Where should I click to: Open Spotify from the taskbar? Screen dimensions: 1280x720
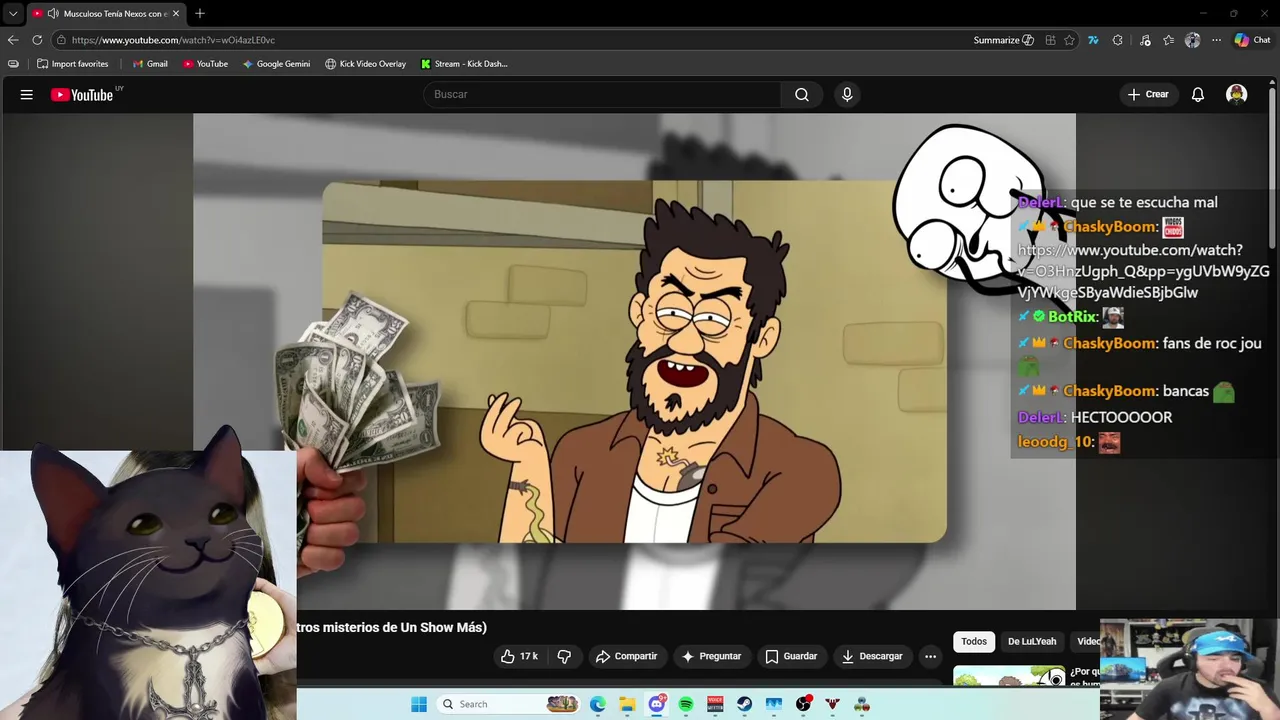point(686,704)
